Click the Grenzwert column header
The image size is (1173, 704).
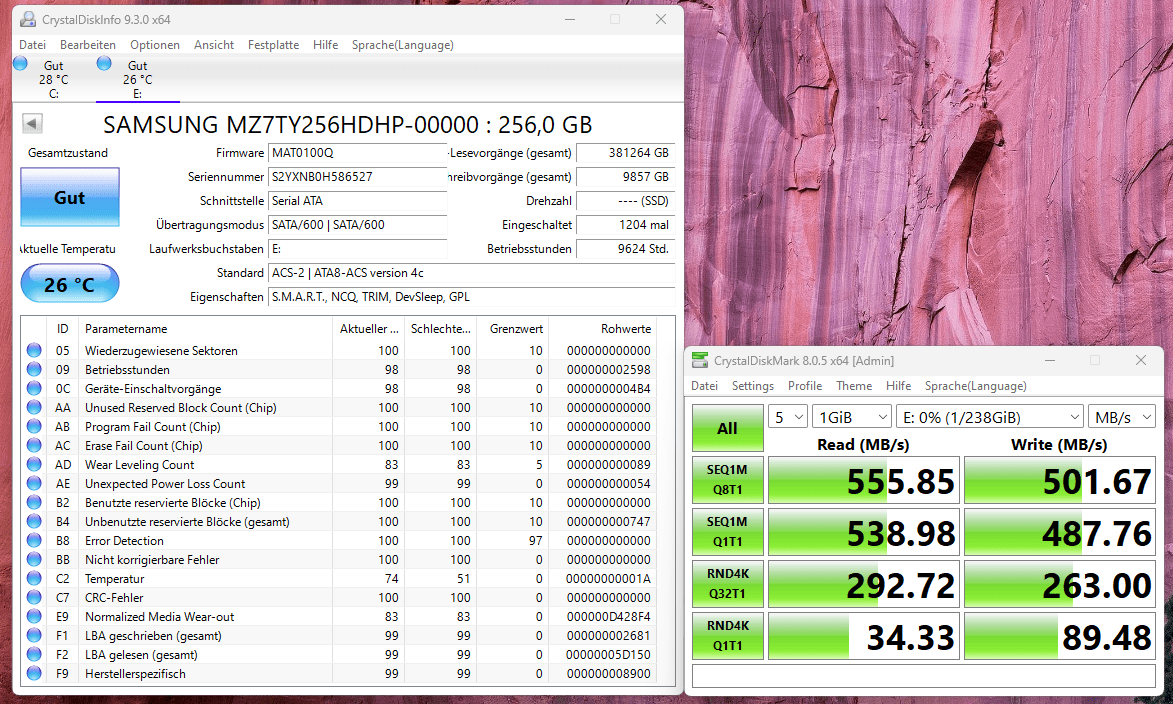513,328
